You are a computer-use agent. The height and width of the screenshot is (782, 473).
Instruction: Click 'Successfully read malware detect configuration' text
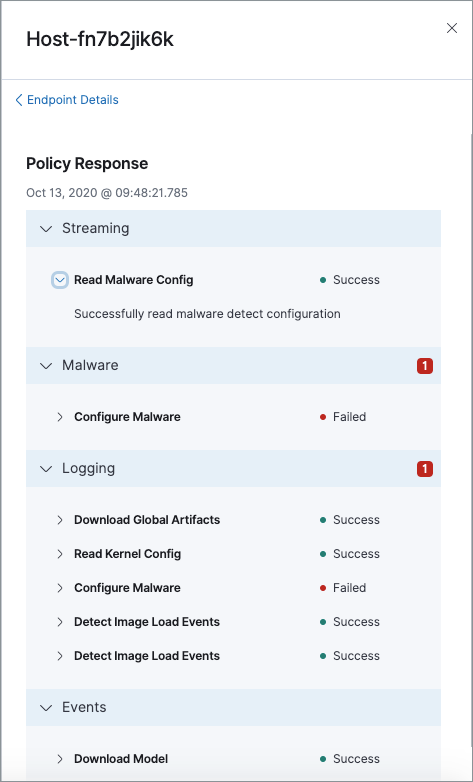point(207,314)
